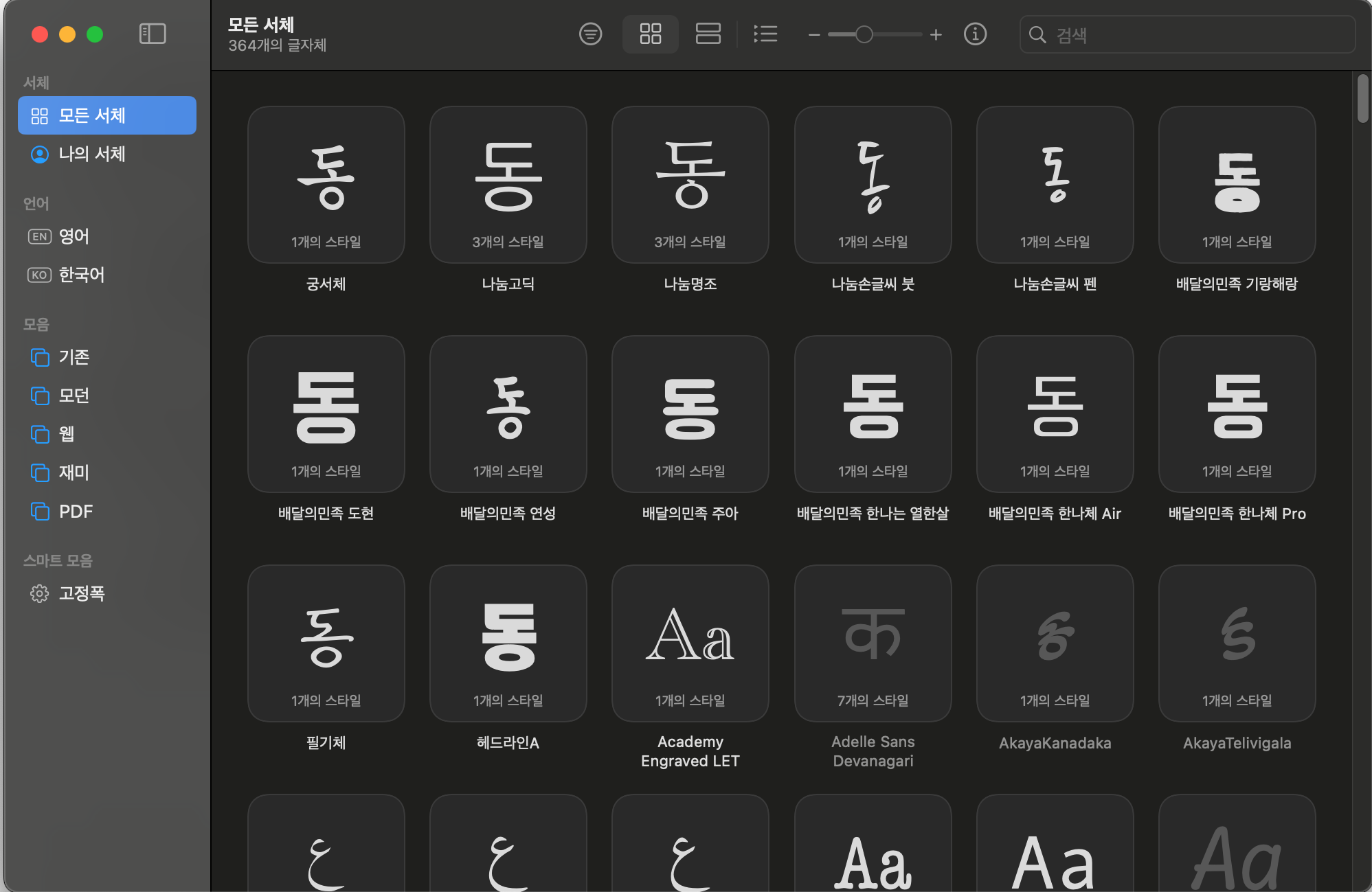Switch to grid view
Screen dimensions: 1372x892
[x=650, y=34]
